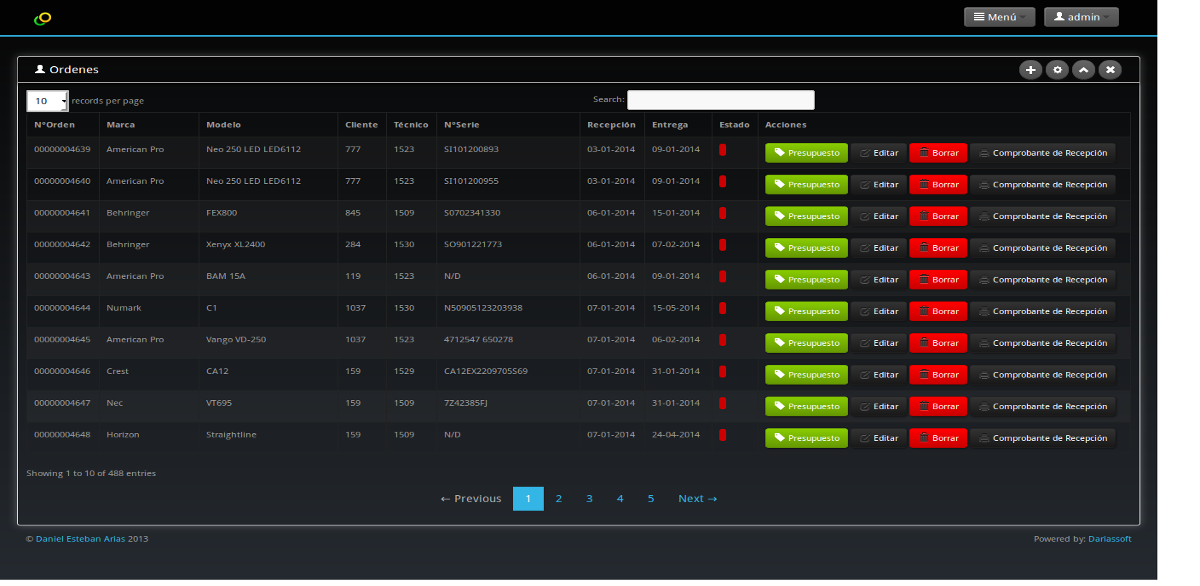Open the records per page dropdown
Screen dimensions: 1200x586
47,101
